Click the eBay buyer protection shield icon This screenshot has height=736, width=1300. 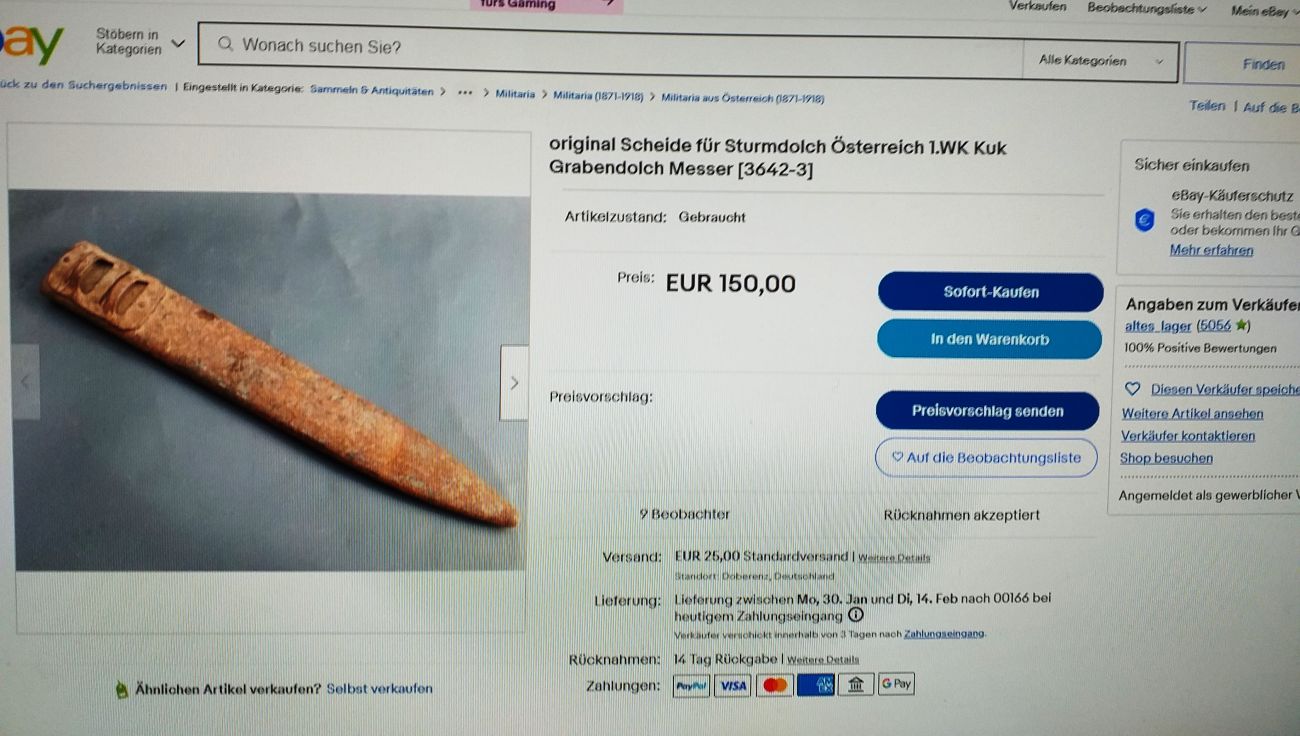(1144, 221)
